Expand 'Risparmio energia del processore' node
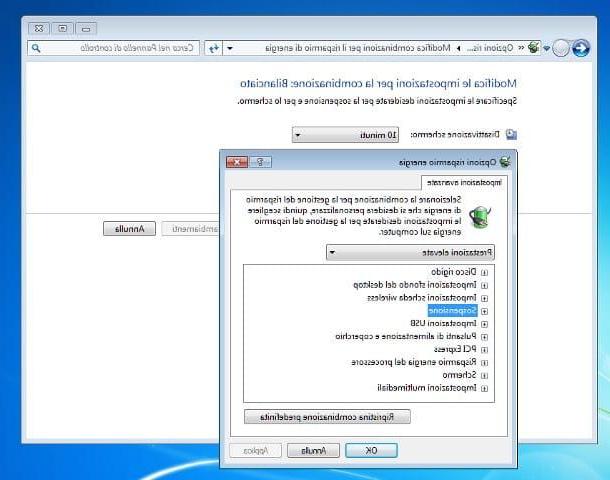The height and width of the screenshot is (480, 610). coord(484,363)
